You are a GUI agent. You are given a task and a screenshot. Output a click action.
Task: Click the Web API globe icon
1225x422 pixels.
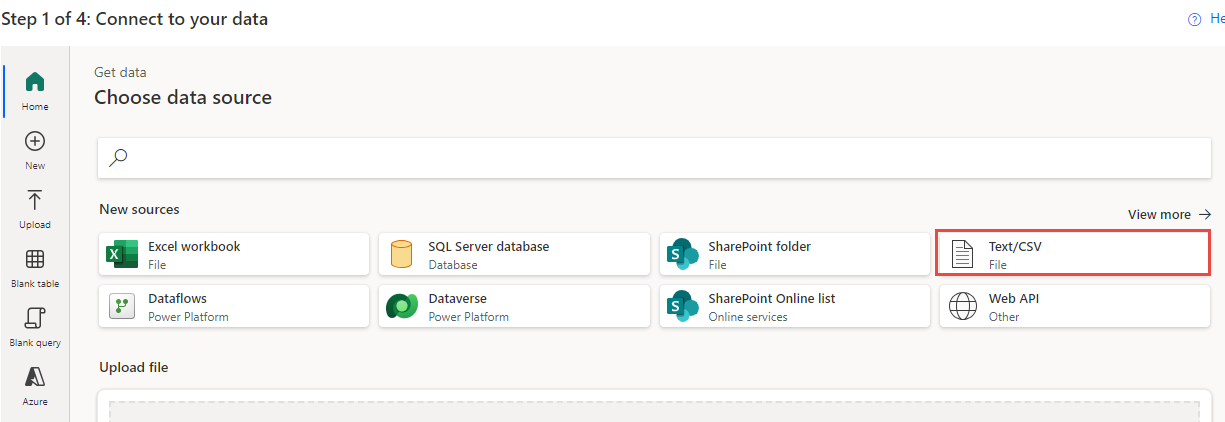point(962,306)
